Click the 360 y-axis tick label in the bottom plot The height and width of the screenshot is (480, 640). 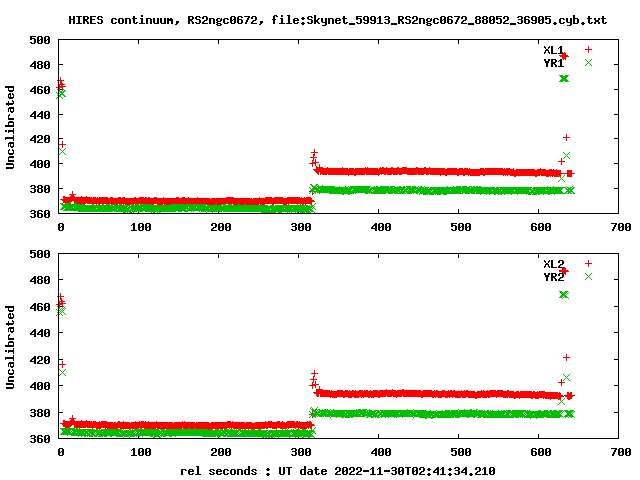point(40,439)
